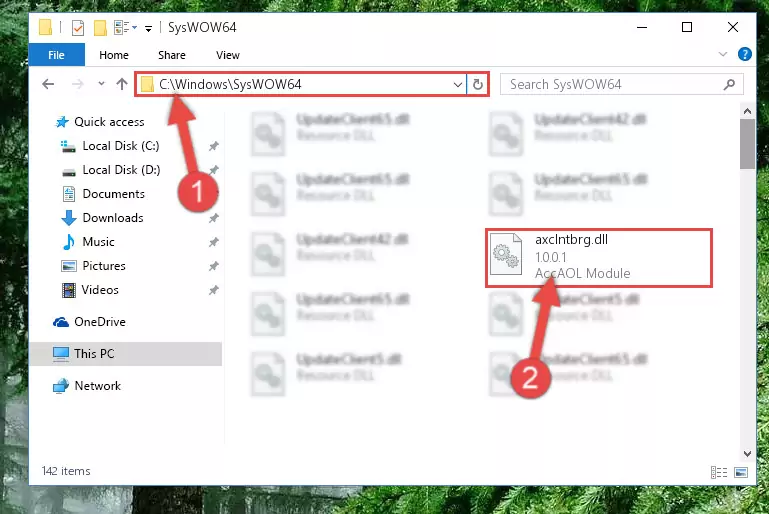This screenshot has width=769, height=514.
Task: Minimize the SysWOW64 window
Action: point(641,27)
